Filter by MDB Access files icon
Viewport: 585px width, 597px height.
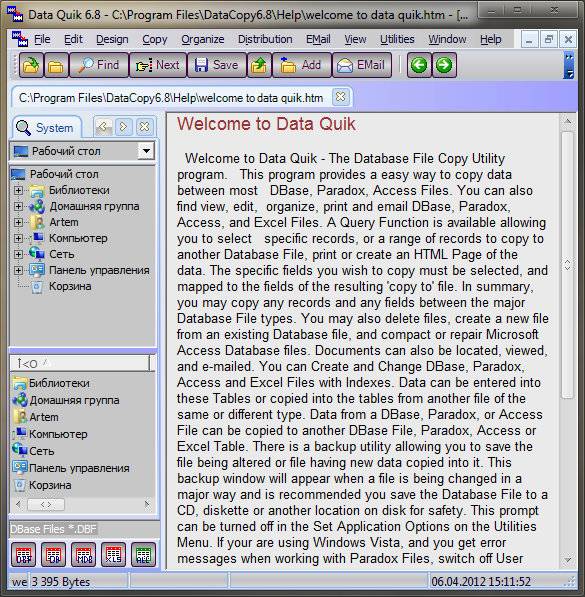coord(83,555)
